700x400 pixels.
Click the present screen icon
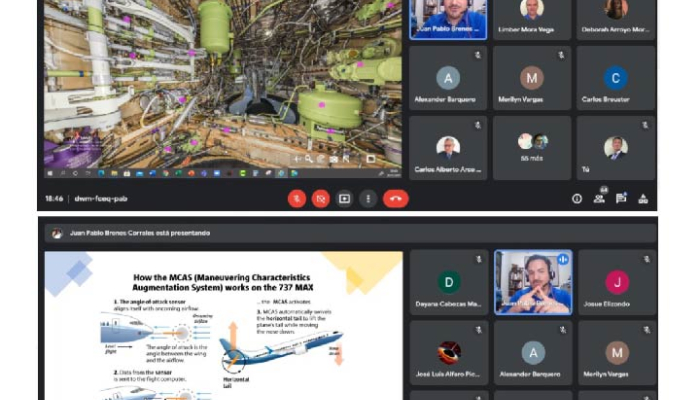tap(344, 198)
